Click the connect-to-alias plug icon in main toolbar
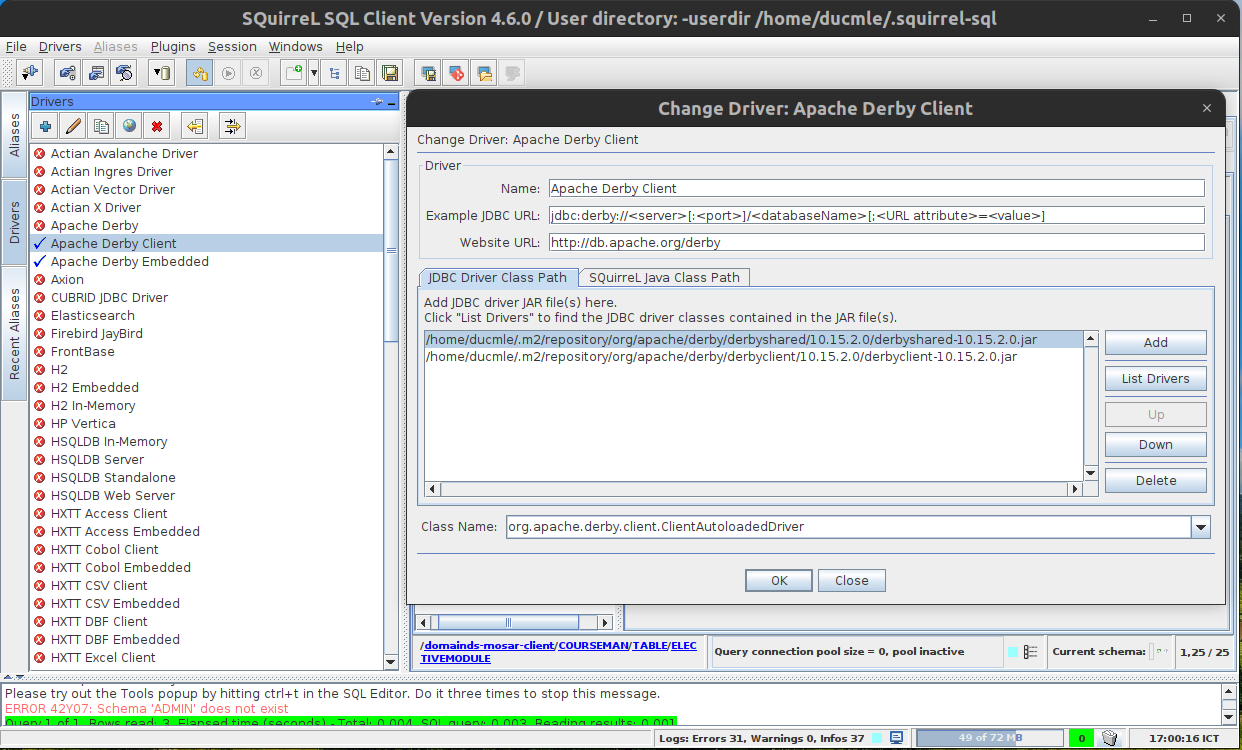 30,73
